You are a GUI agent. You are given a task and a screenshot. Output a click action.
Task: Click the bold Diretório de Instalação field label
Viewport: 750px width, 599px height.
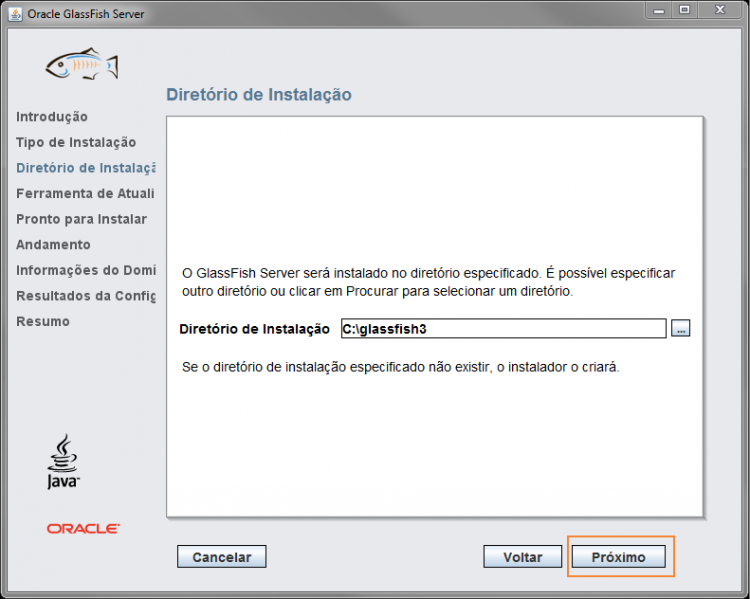click(x=254, y=329)
